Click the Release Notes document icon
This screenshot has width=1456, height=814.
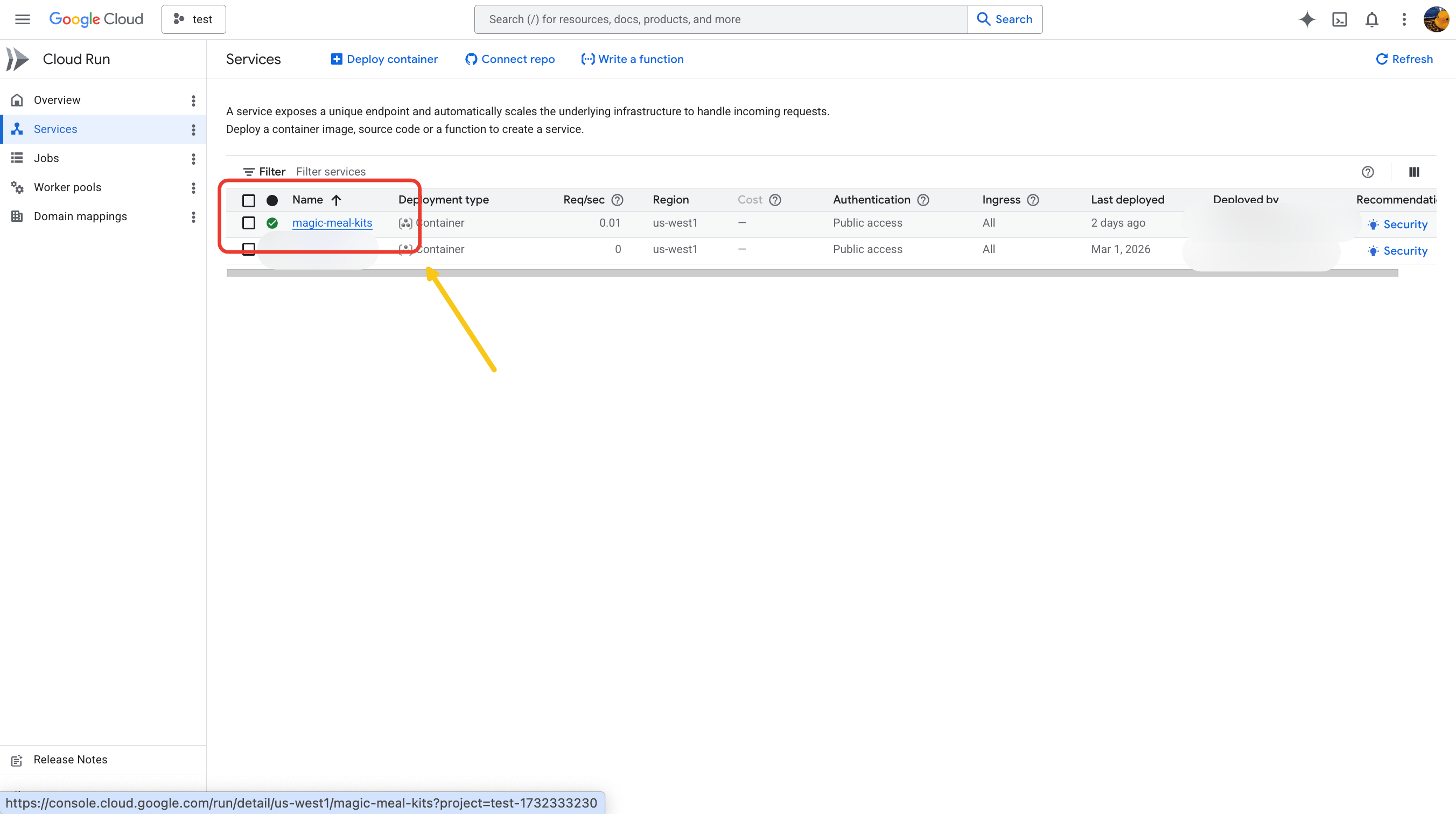(17, 760)
